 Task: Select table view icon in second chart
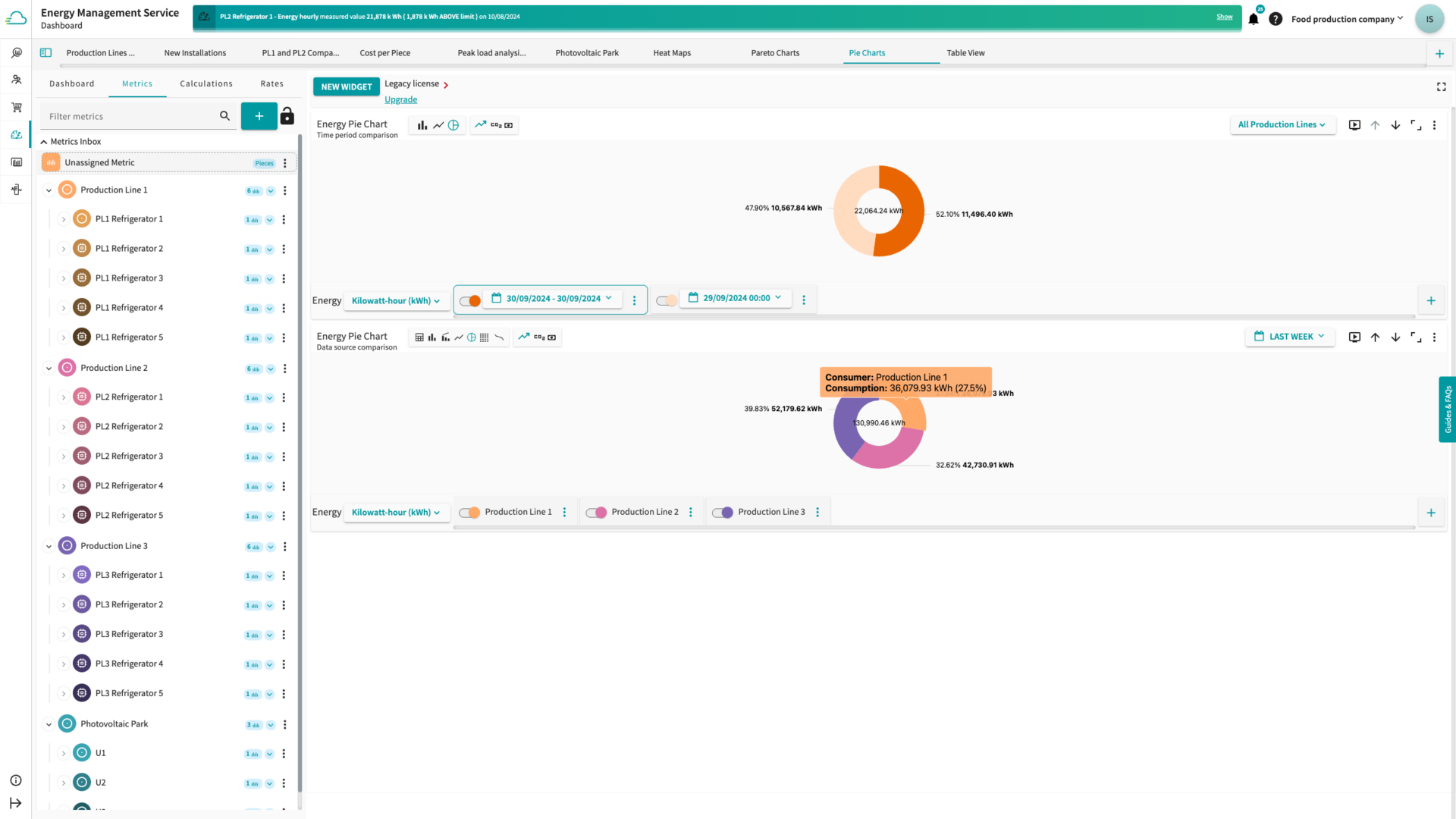(x=419, y=337)
